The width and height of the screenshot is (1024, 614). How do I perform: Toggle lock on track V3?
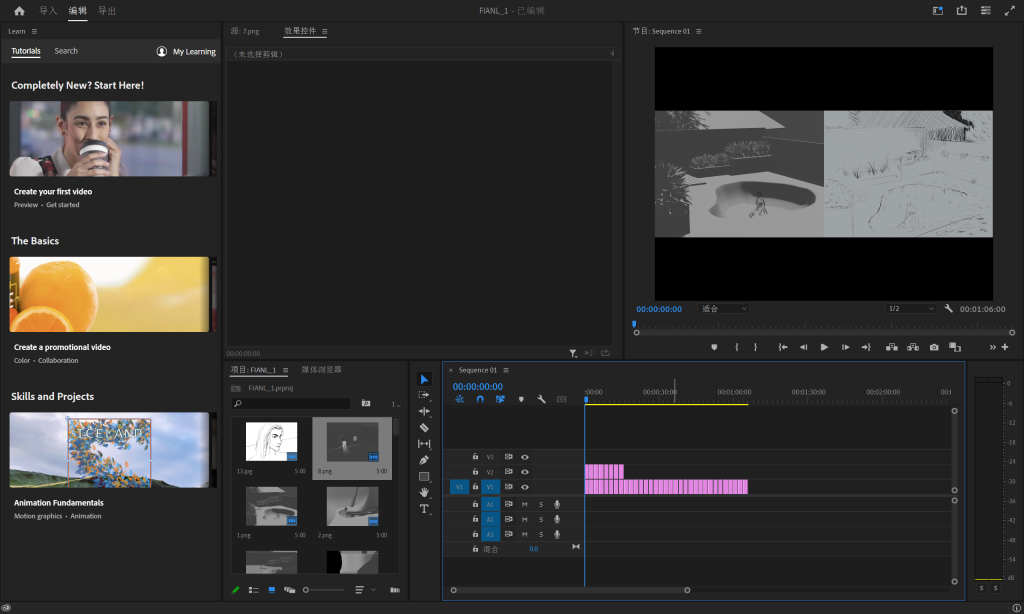coord(475,457)
